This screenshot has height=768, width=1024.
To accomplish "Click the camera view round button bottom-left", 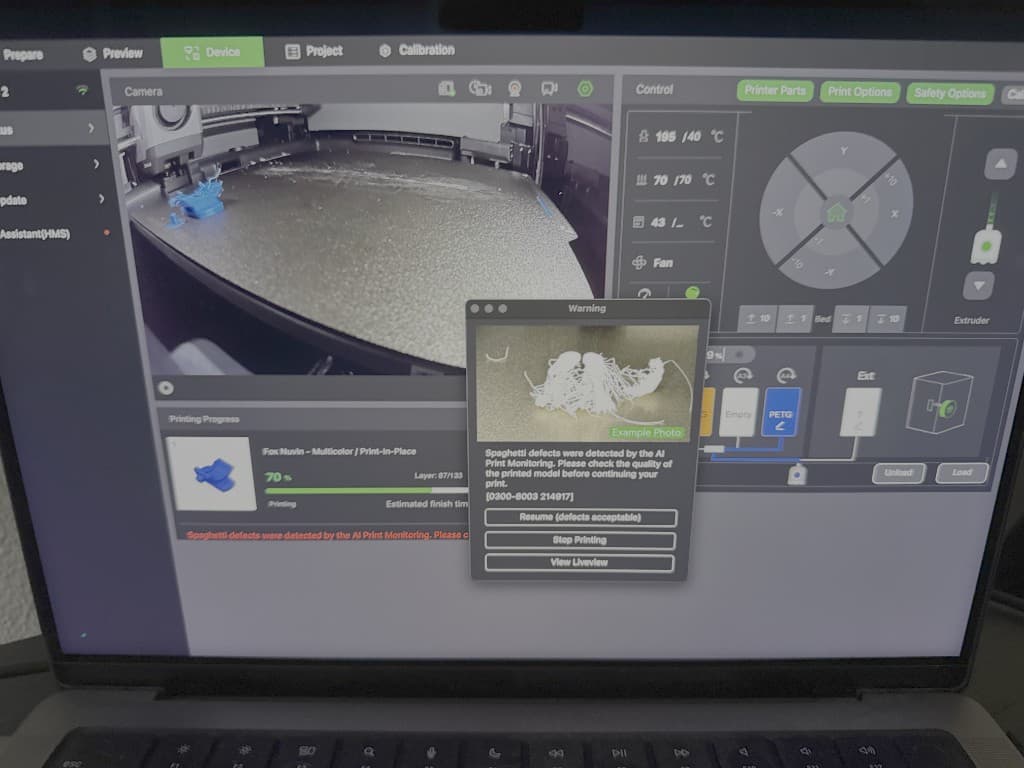I will click(166, 388).
